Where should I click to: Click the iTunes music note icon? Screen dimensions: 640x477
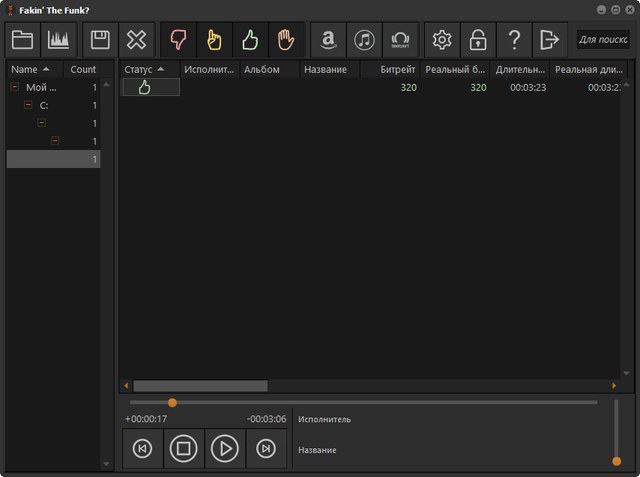(x=364, y=40)
